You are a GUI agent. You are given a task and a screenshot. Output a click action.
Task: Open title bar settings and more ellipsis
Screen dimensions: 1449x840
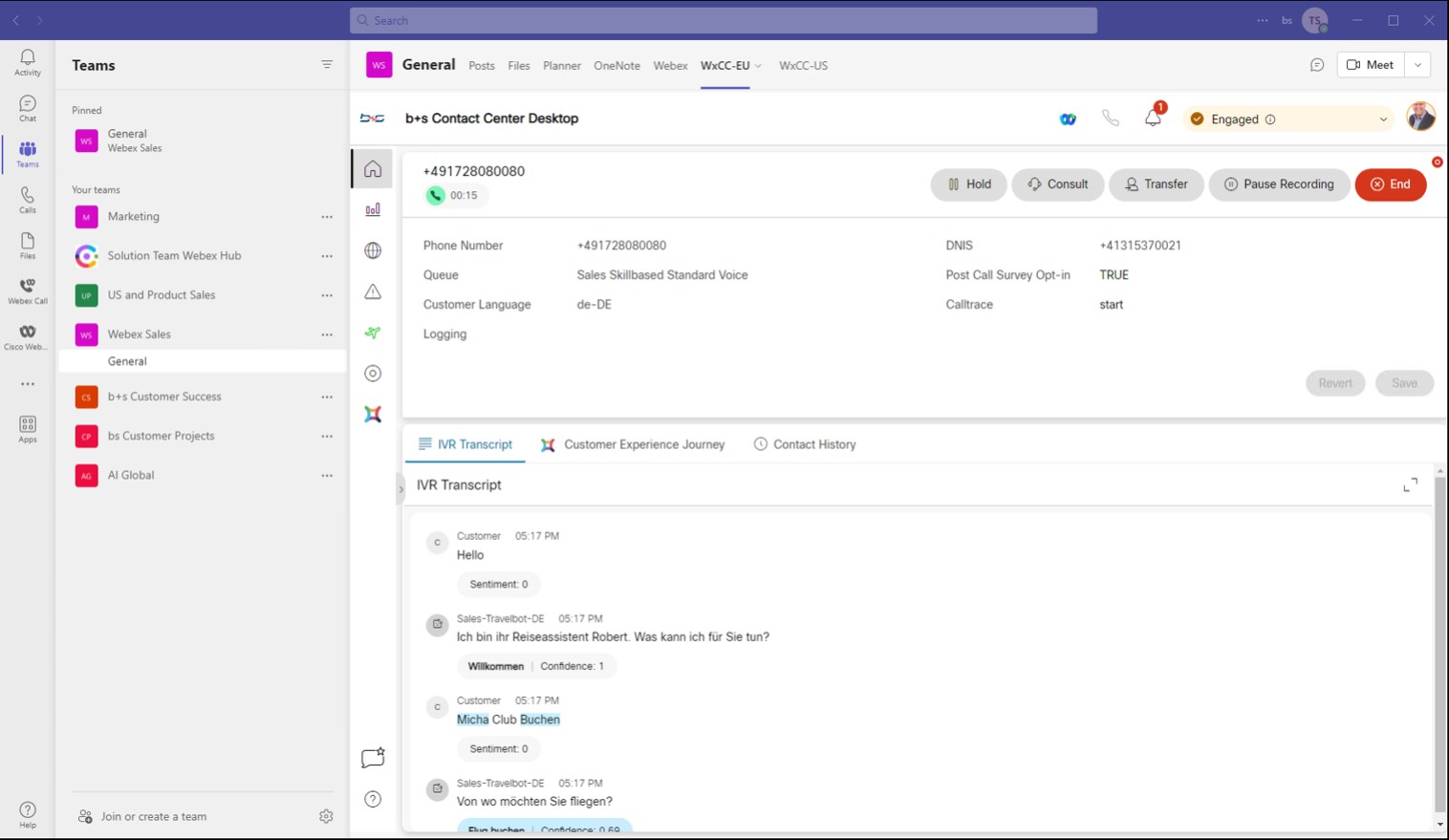tap(1263, 20)
